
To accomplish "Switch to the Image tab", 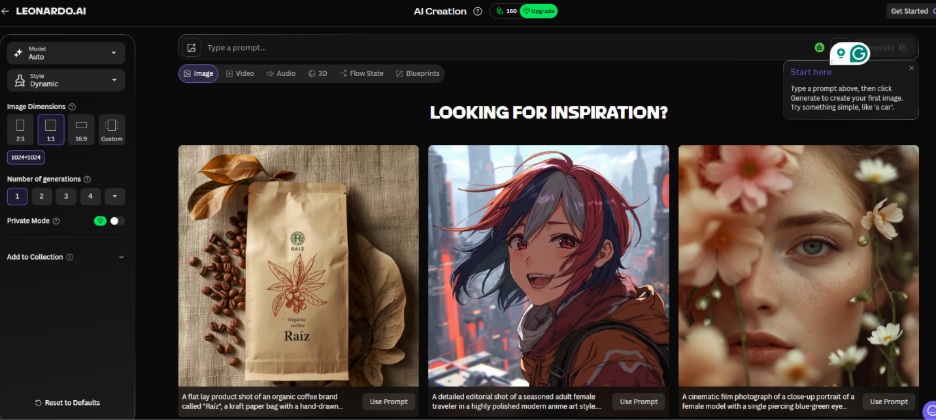I will [x=198, y=73].
